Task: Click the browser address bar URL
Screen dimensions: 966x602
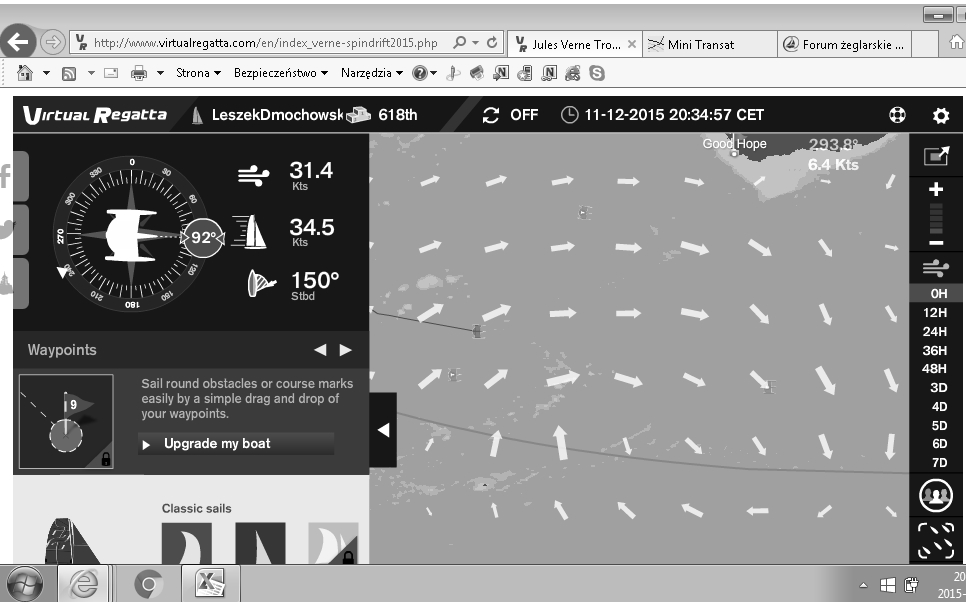Action: 266,43
